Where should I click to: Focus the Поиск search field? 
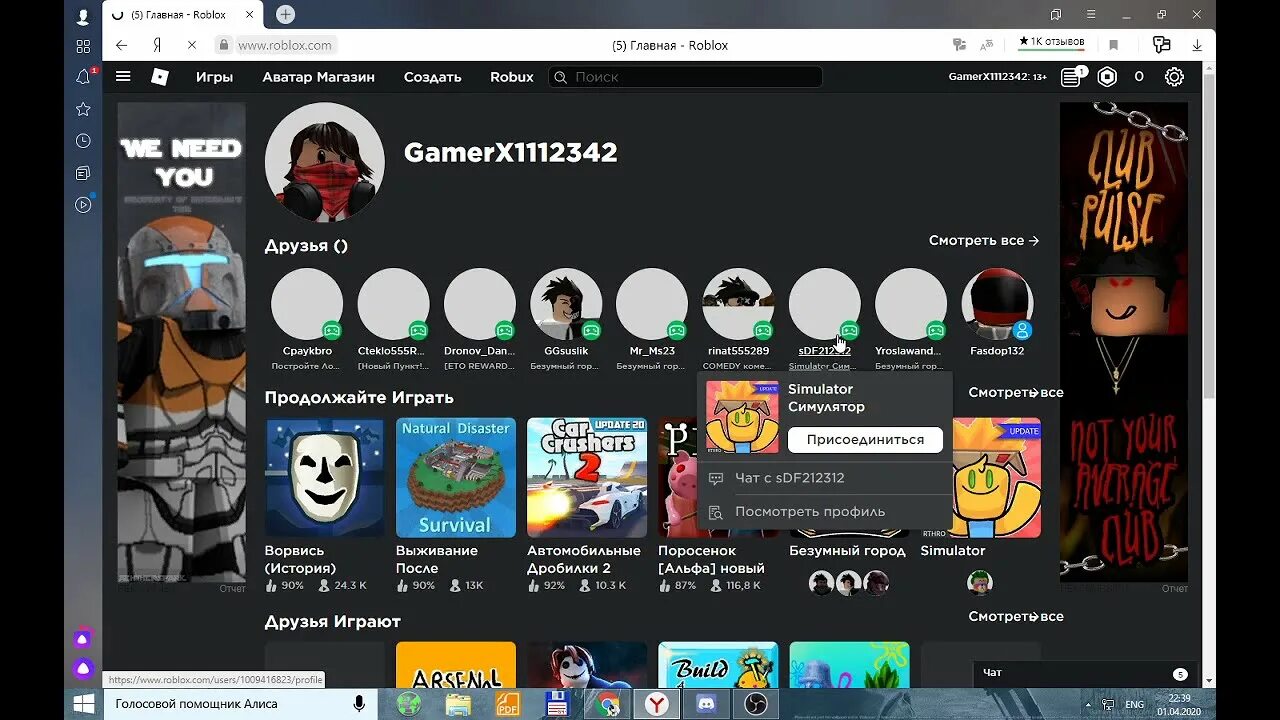pos(685,77)
